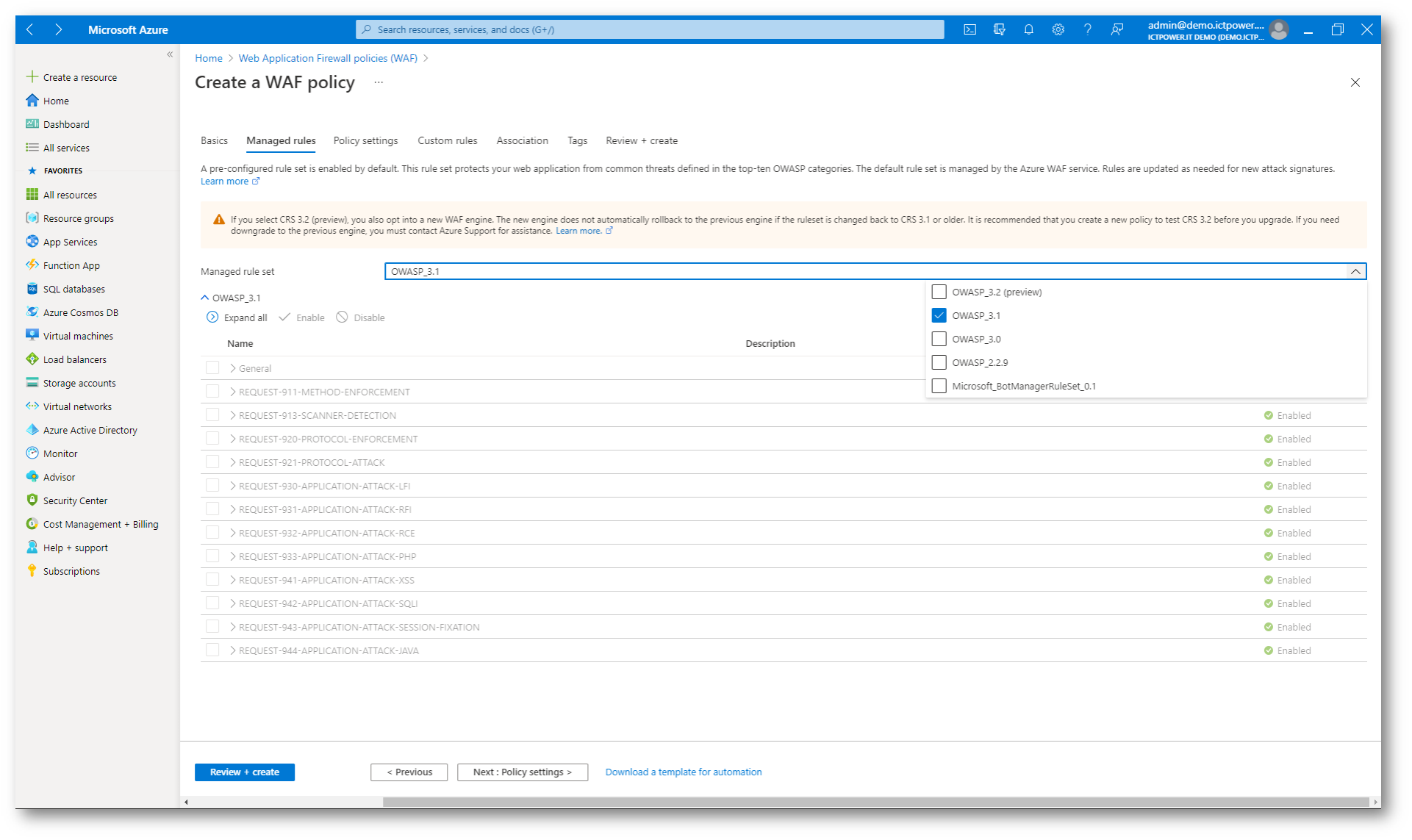Open Download a template for automation link
Viewport: 1412px width, 840px height.
[x=683, y=772]
